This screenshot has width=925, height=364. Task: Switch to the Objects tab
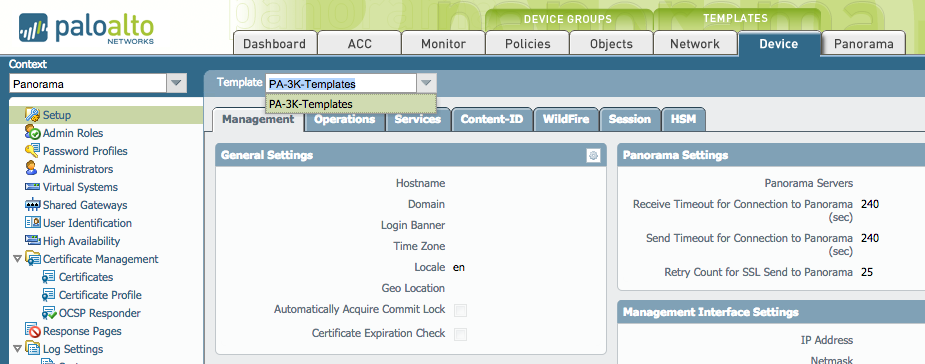click(611, 44)
